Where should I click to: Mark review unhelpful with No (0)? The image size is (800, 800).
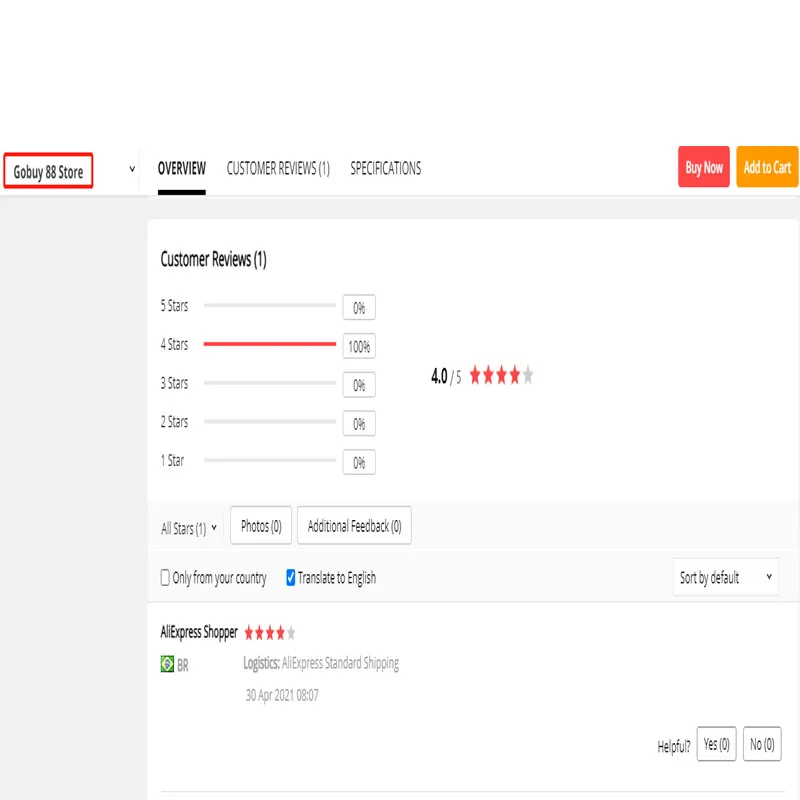(x=762, y=744)
